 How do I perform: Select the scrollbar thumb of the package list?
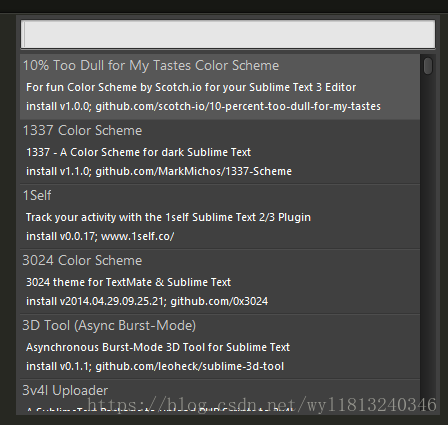point(428,66)
